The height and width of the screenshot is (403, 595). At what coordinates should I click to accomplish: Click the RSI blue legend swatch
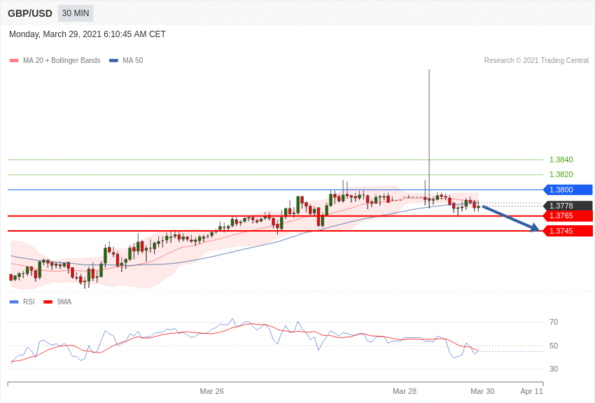[14, 302]
